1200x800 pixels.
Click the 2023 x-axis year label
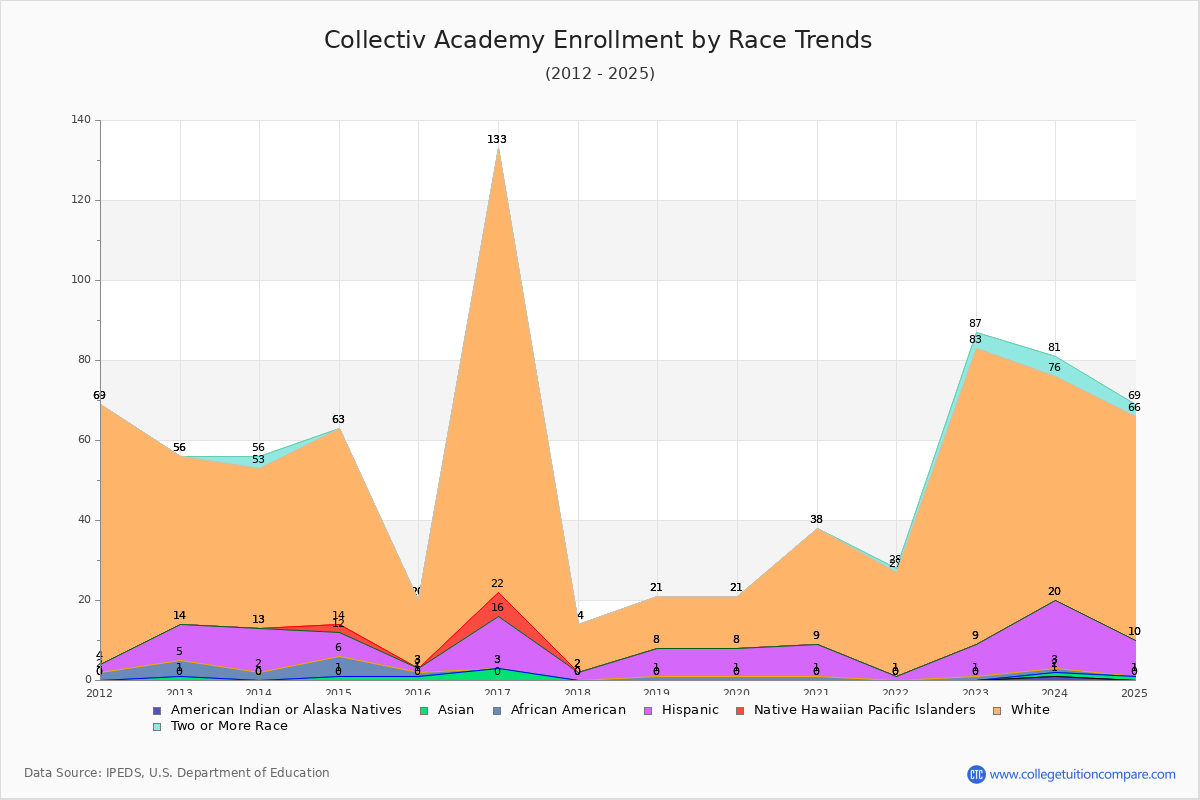(975, 693)
